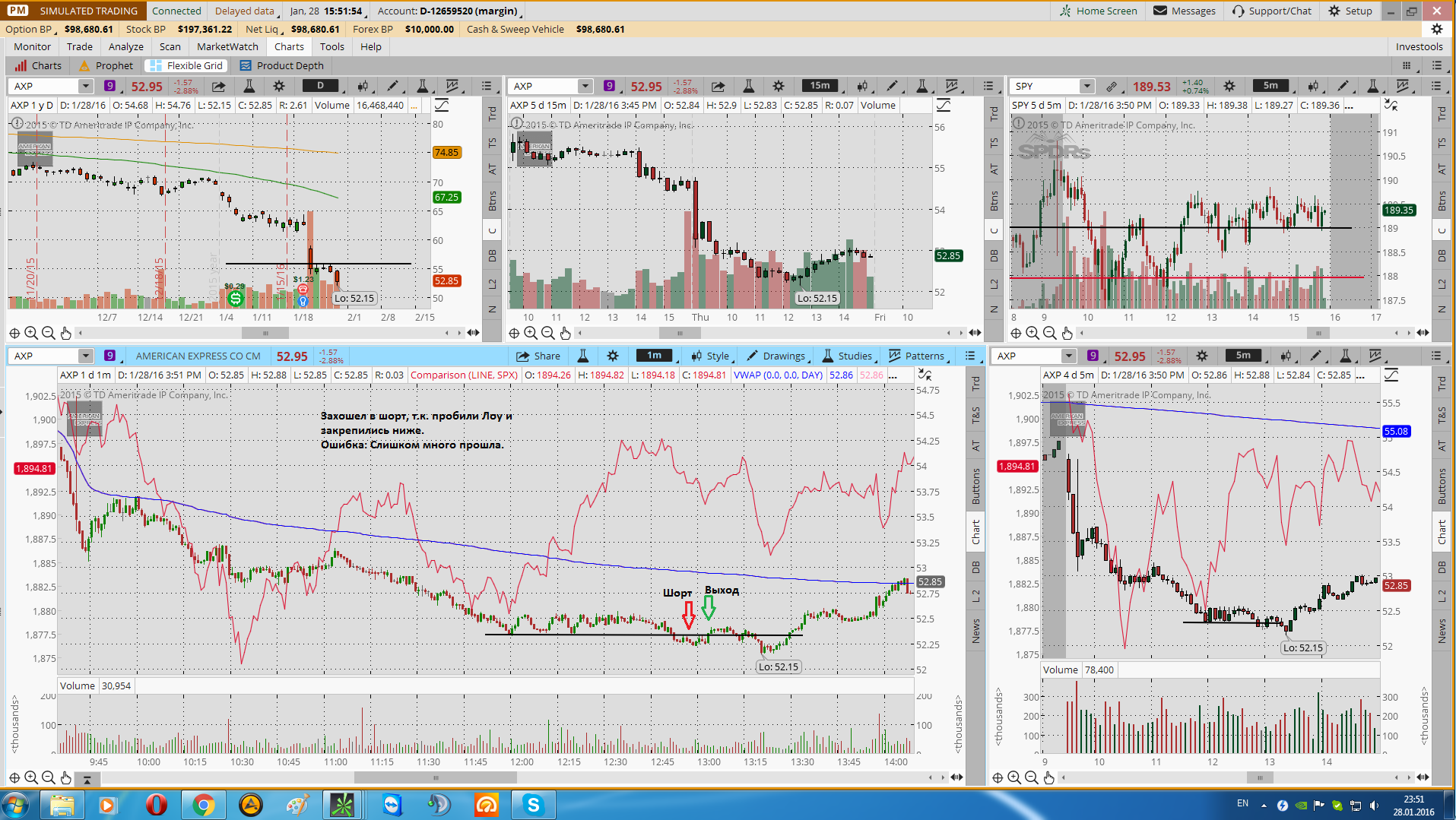Screen dimensions: 1456x820
Task: Open the Flexible Grid sub-tab
Action: coord(186,65)
